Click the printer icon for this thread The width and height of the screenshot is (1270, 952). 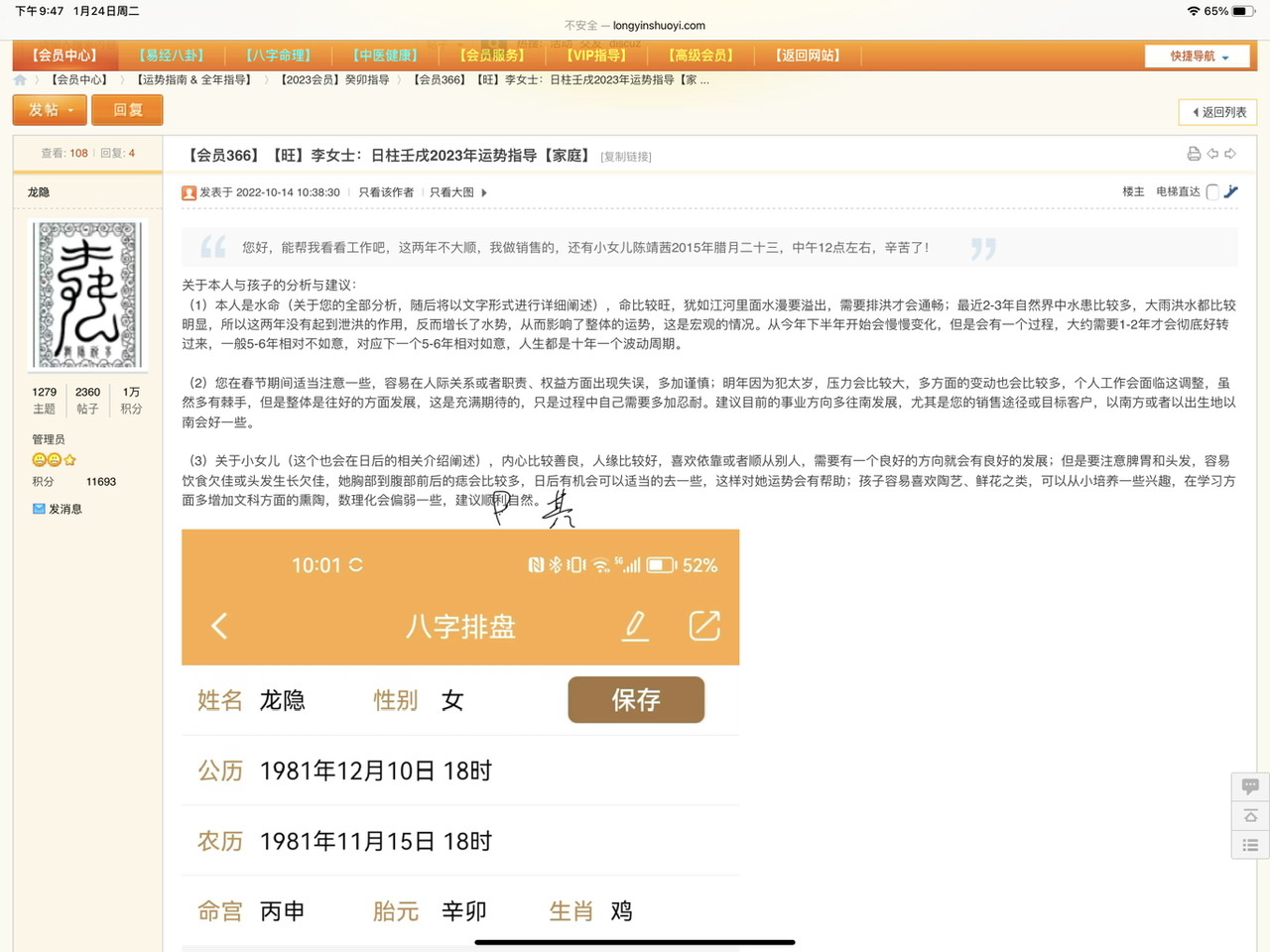coord(1194,154)
